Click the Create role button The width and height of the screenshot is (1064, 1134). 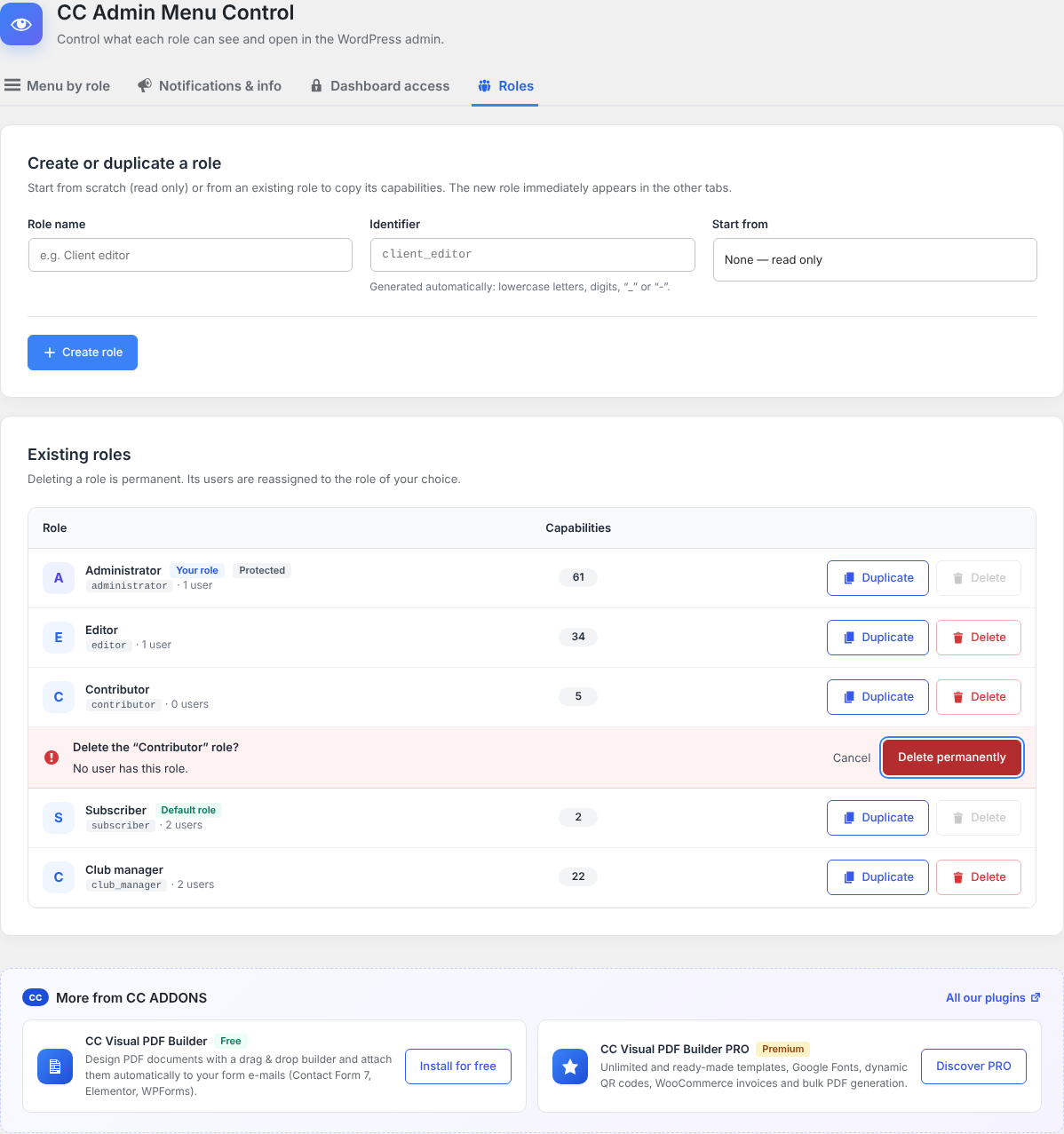click(83, 353)
